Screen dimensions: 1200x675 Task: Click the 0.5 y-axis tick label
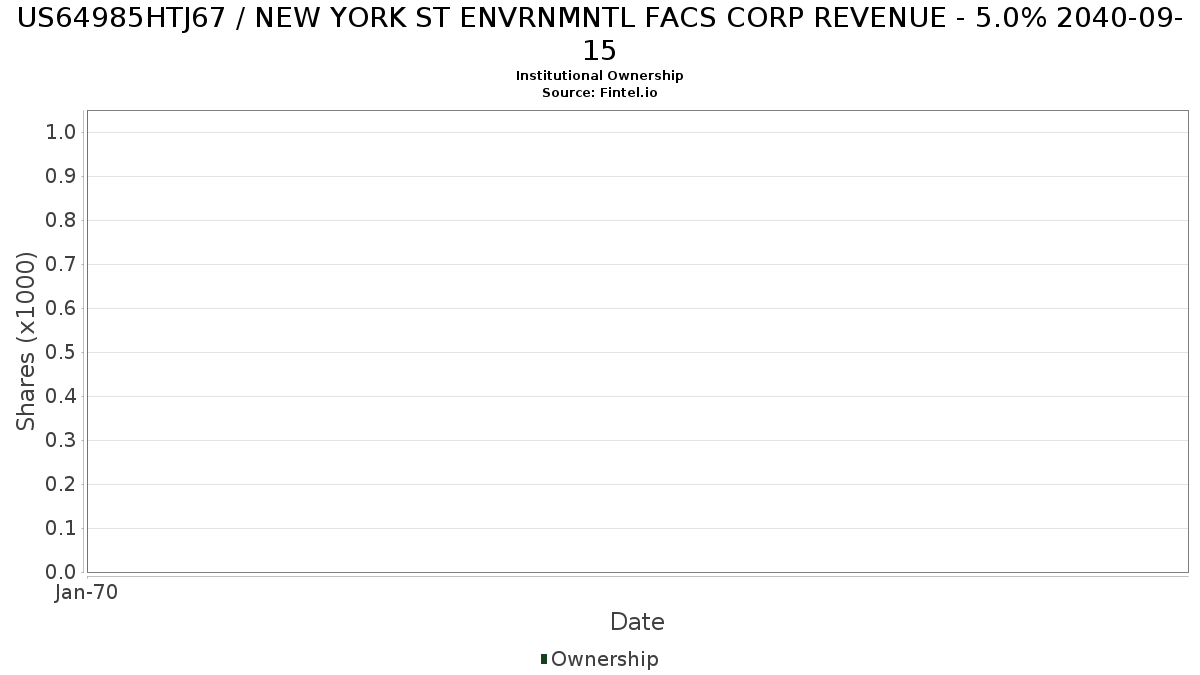pos(61,353)
